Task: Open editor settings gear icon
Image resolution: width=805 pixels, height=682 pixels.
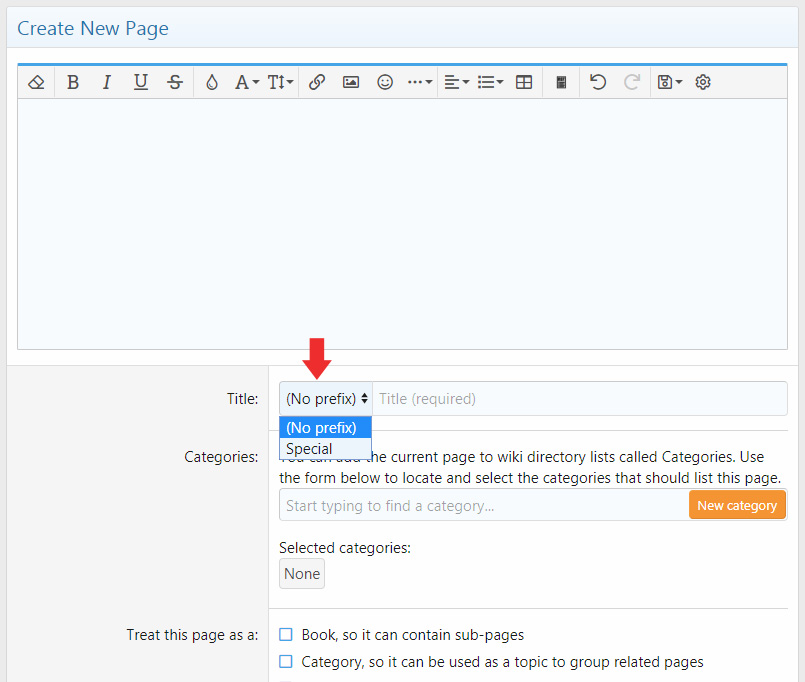Action: (703, 82)
